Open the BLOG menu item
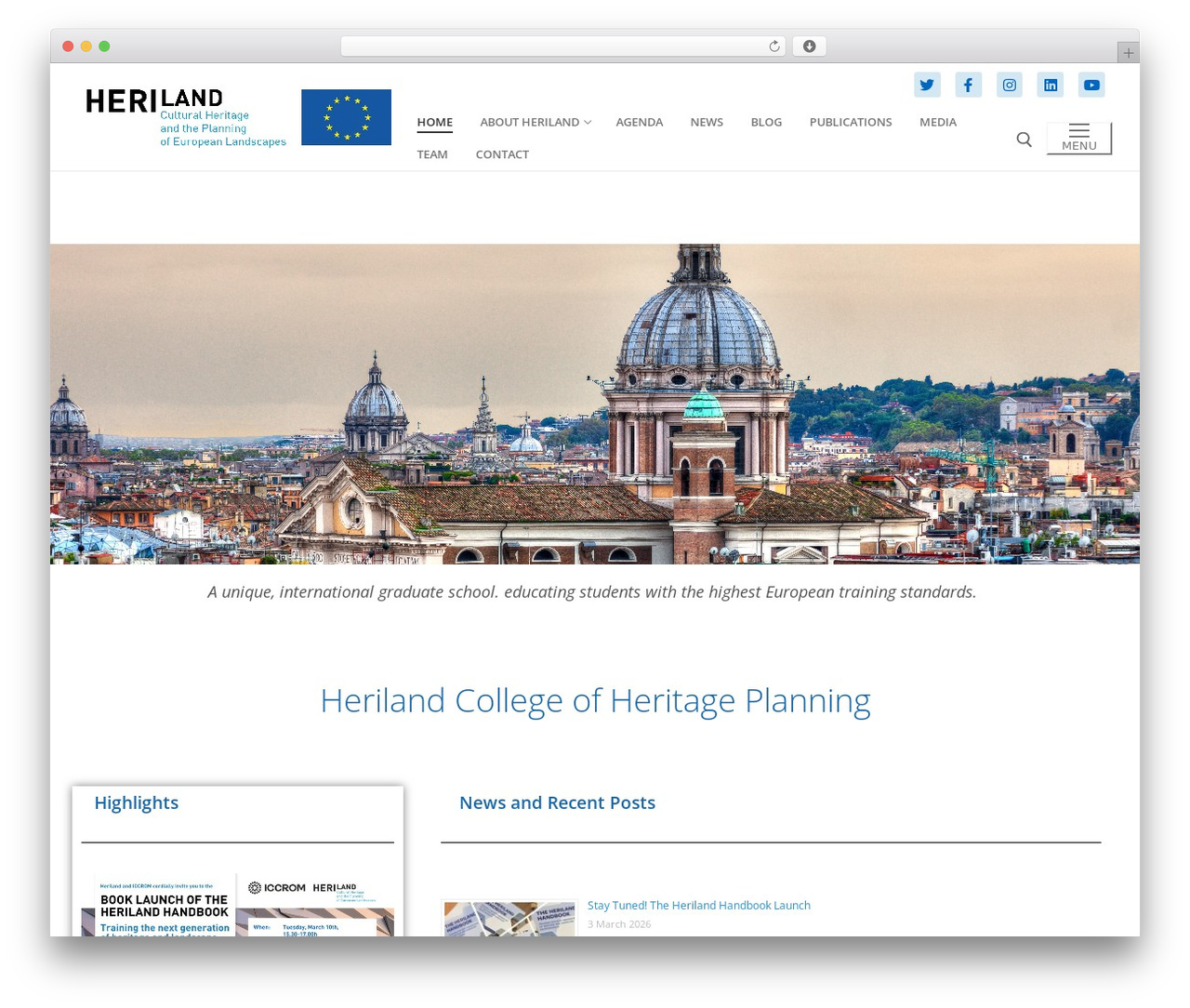The image size is (1190, 1008). click(766, 122)
